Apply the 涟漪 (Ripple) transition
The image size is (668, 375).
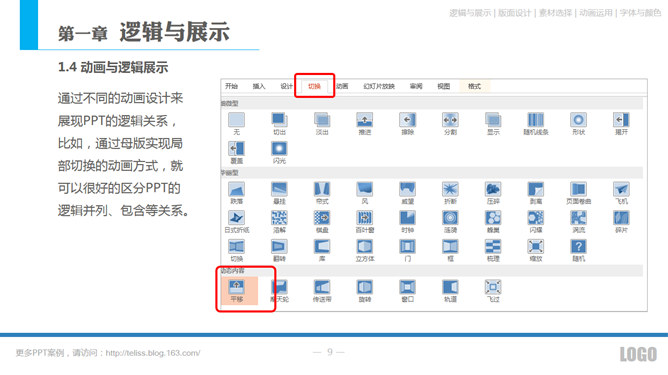[x=450, y=222]
